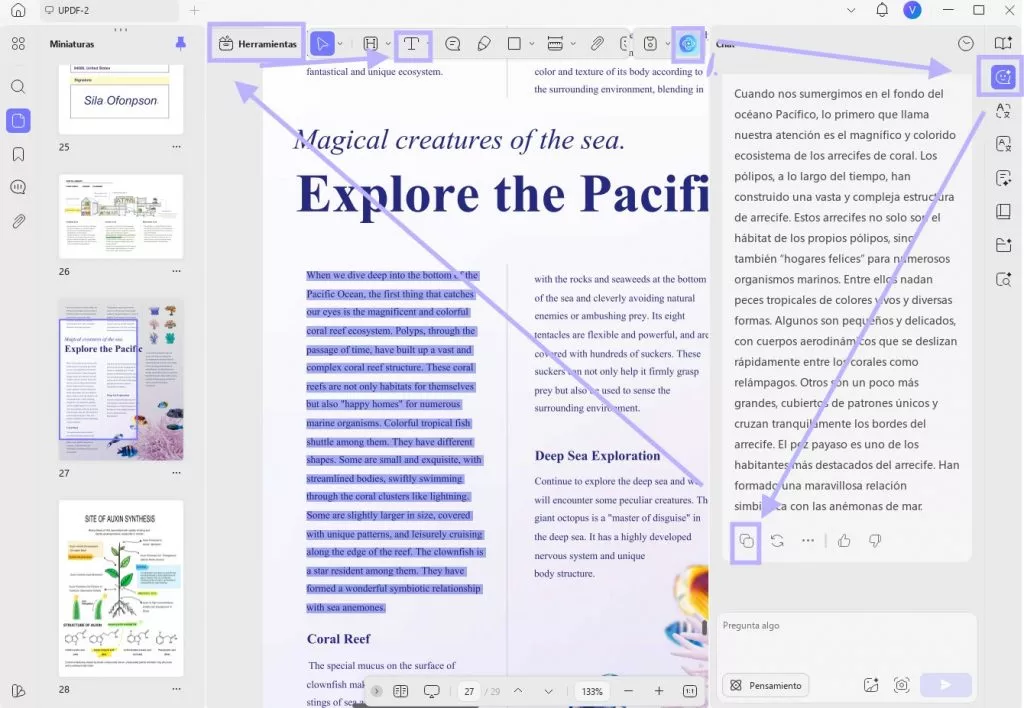
Task: Open a new tab with plus button
Action: point(194,10)
